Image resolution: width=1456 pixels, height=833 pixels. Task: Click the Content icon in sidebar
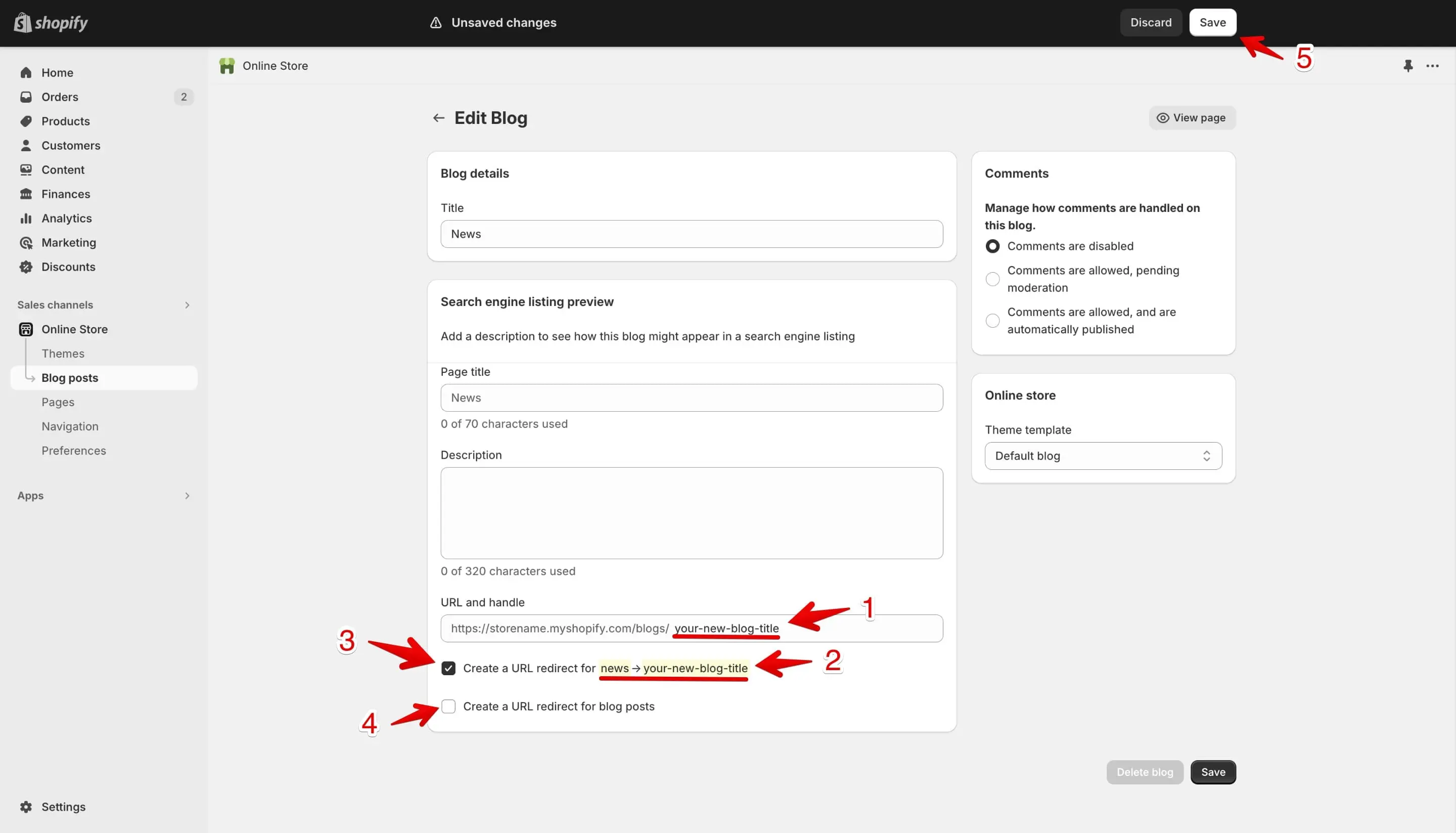pos(26,170)
